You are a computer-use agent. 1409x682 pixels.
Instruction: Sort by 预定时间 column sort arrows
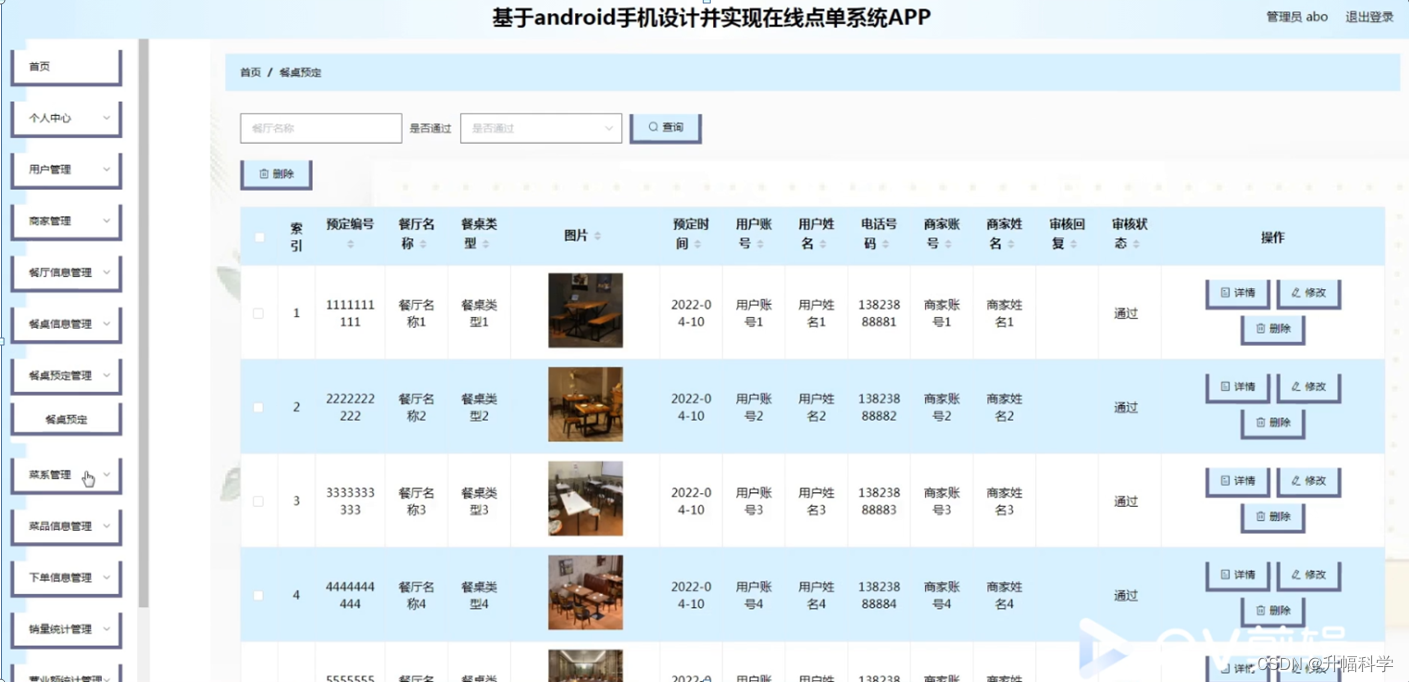click(698, 245)
